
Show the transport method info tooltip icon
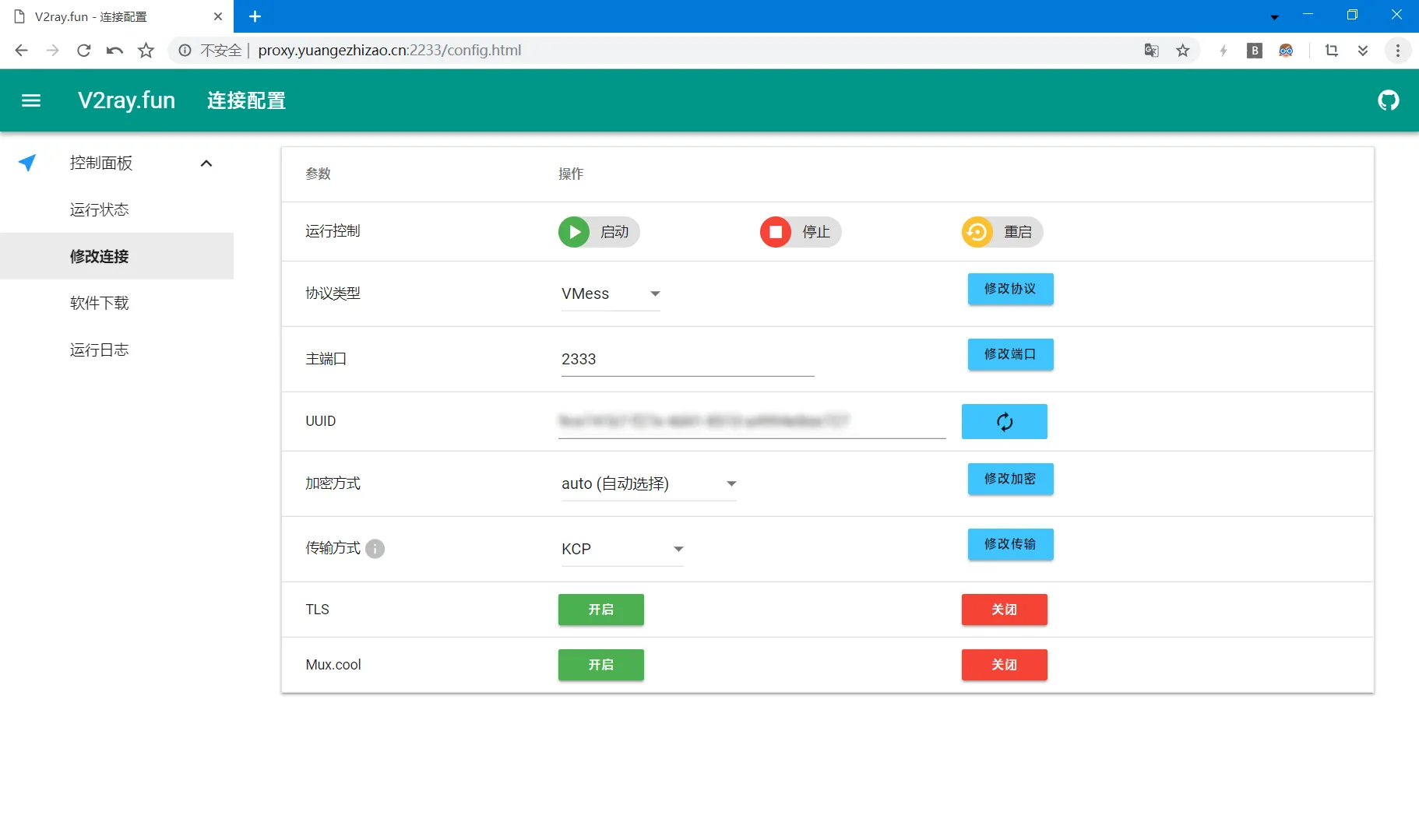375,549
